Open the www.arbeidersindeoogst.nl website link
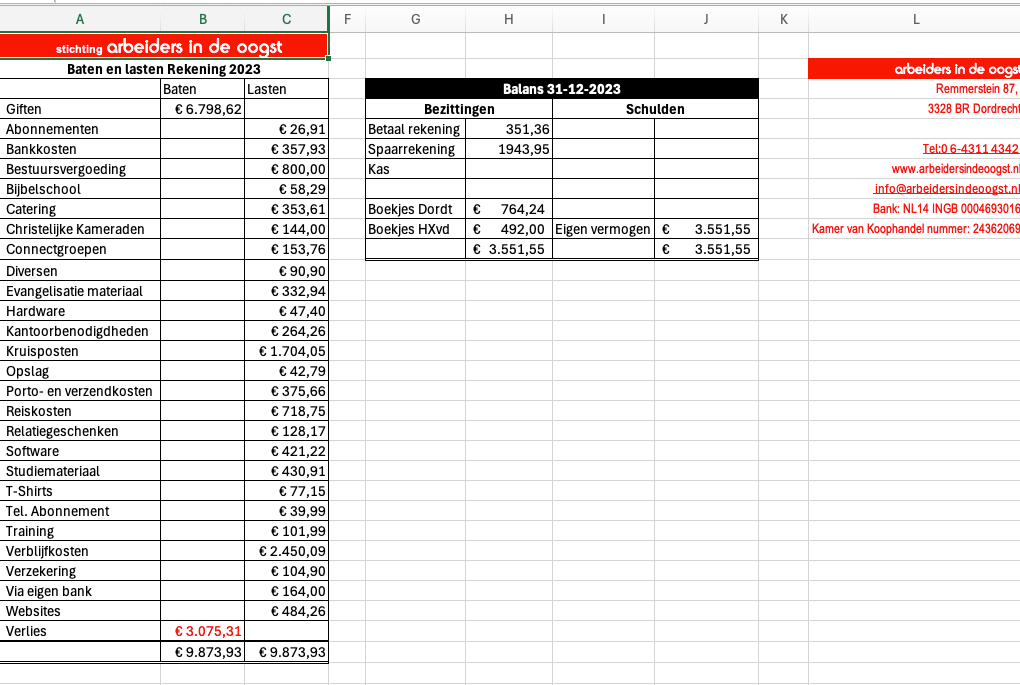 (x=956, y=169)
